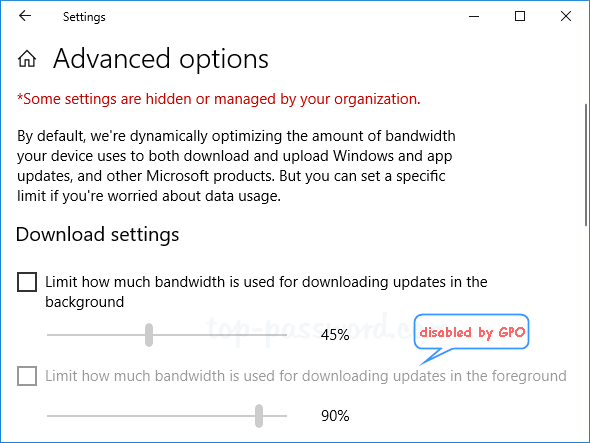Click the vertical scrollbar thumb

point(585,164)
